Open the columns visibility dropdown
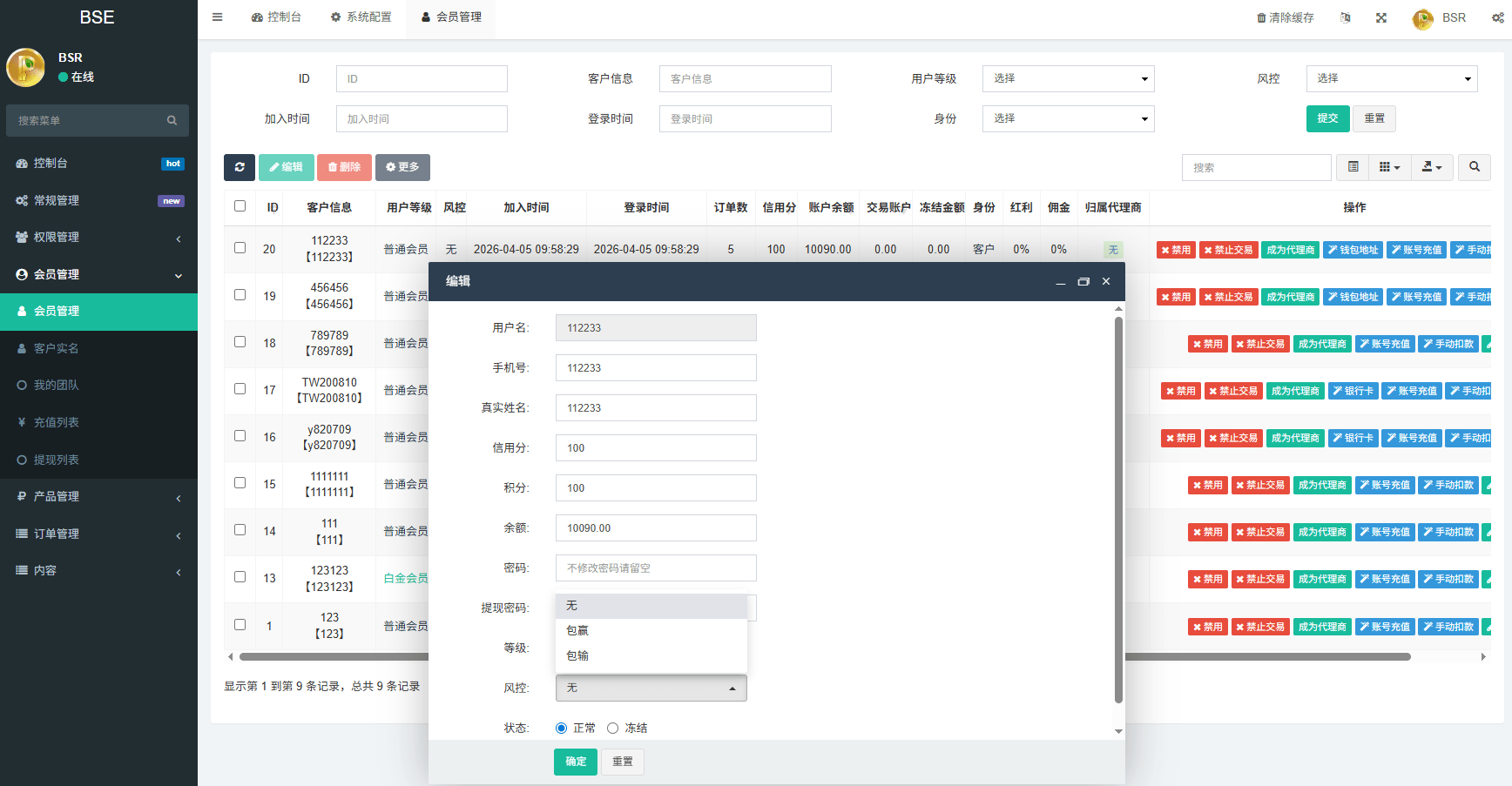Viewport: 1512px width, 786px height. pos(1389,167)
